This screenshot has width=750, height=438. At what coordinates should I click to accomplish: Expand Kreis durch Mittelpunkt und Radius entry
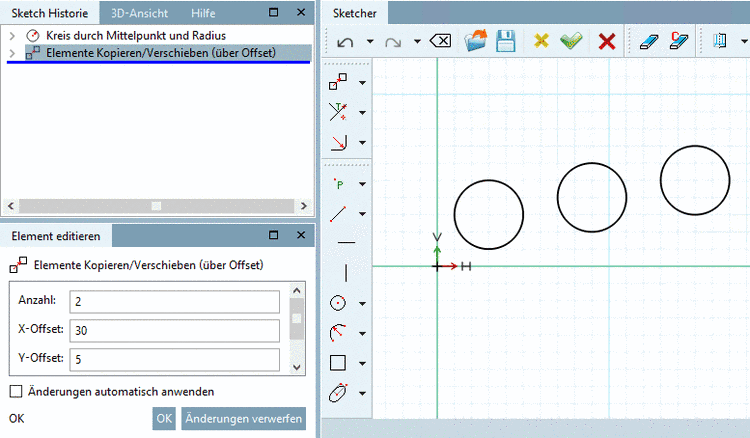pos(12,35)
